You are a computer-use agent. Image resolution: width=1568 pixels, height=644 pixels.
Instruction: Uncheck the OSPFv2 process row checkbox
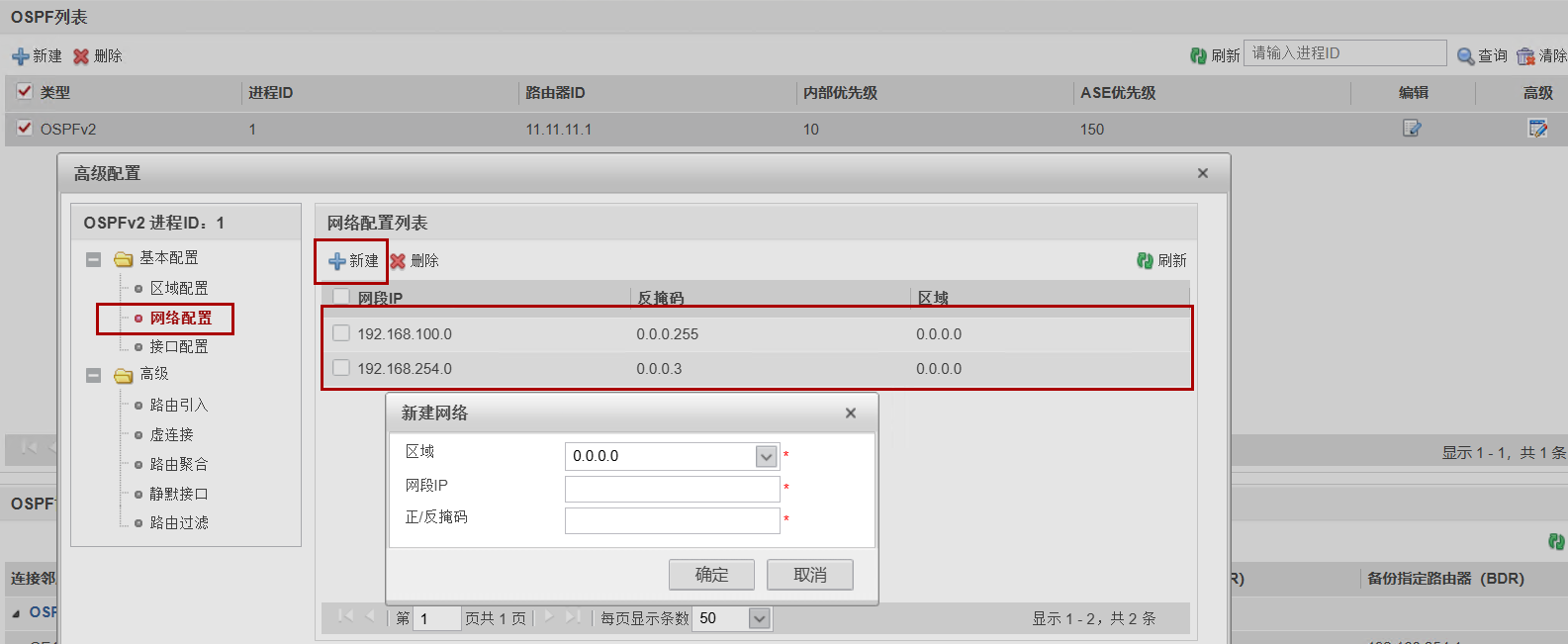[x=25, y=128]
